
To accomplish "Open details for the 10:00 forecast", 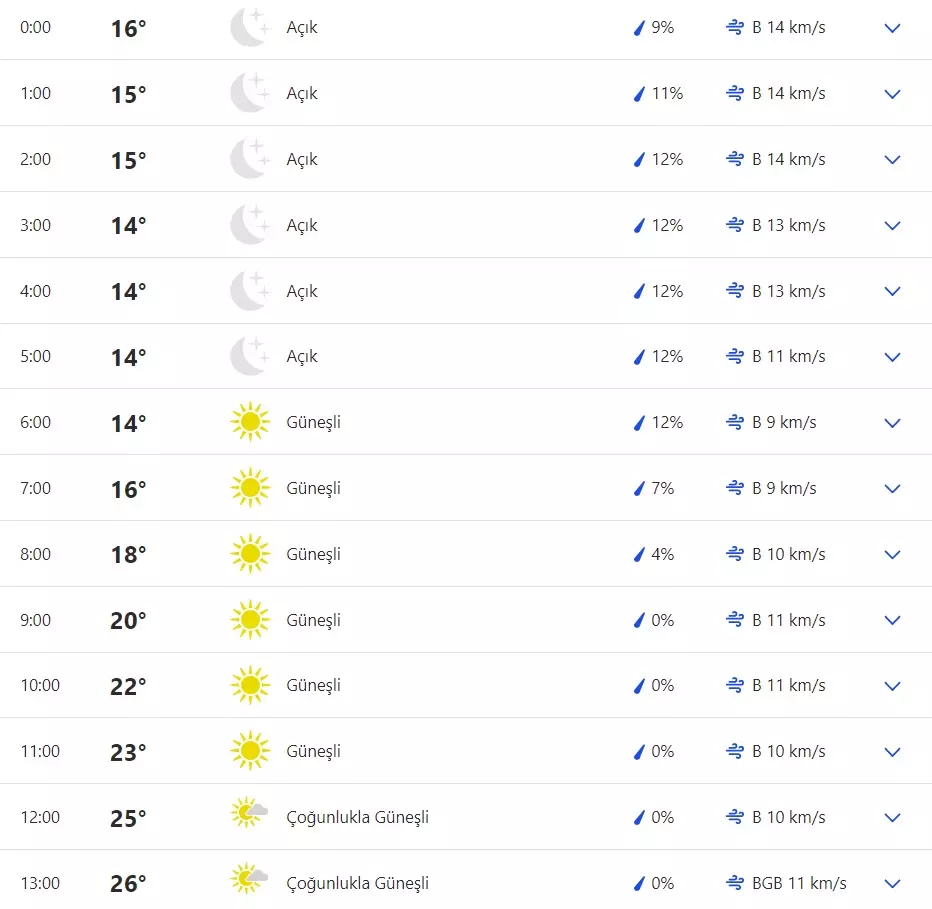I will 892,686.
